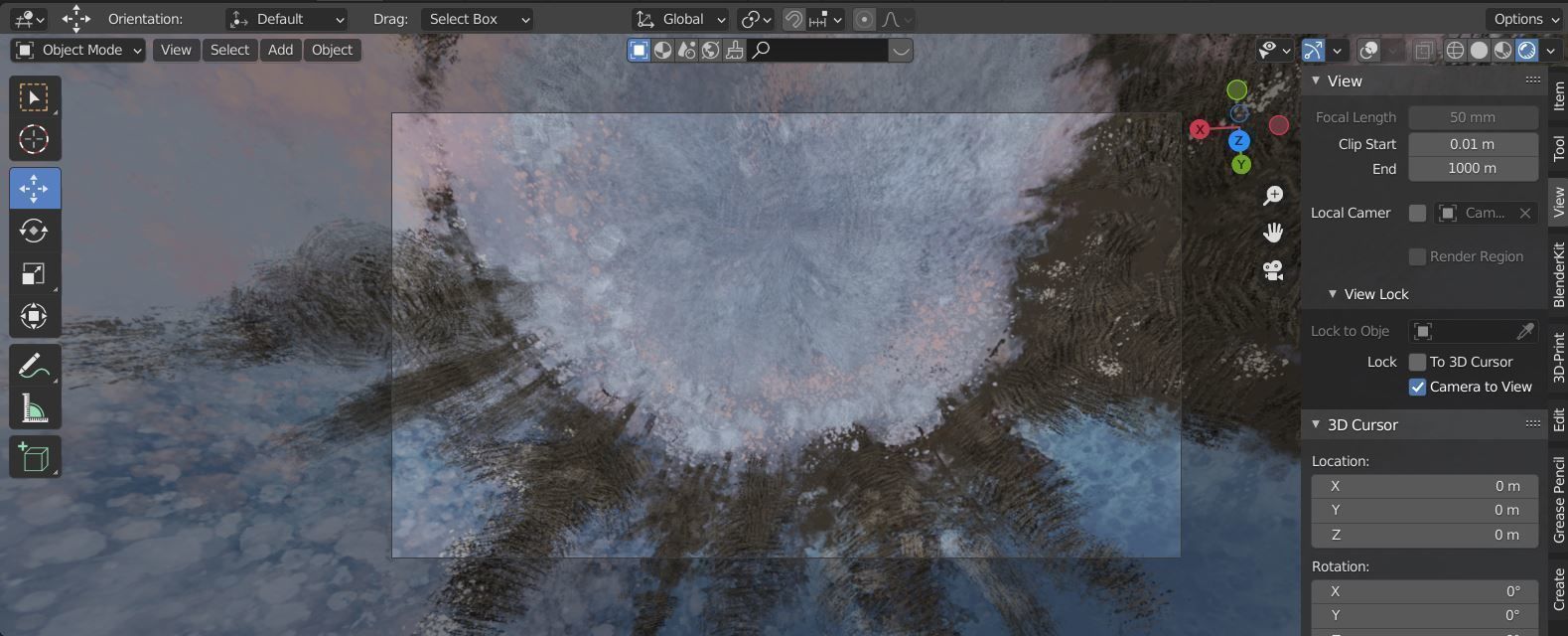Switch to the Tool sidebar tab
The width and height of the screenshot is (1568, 636).
[x=1557, y=148]
